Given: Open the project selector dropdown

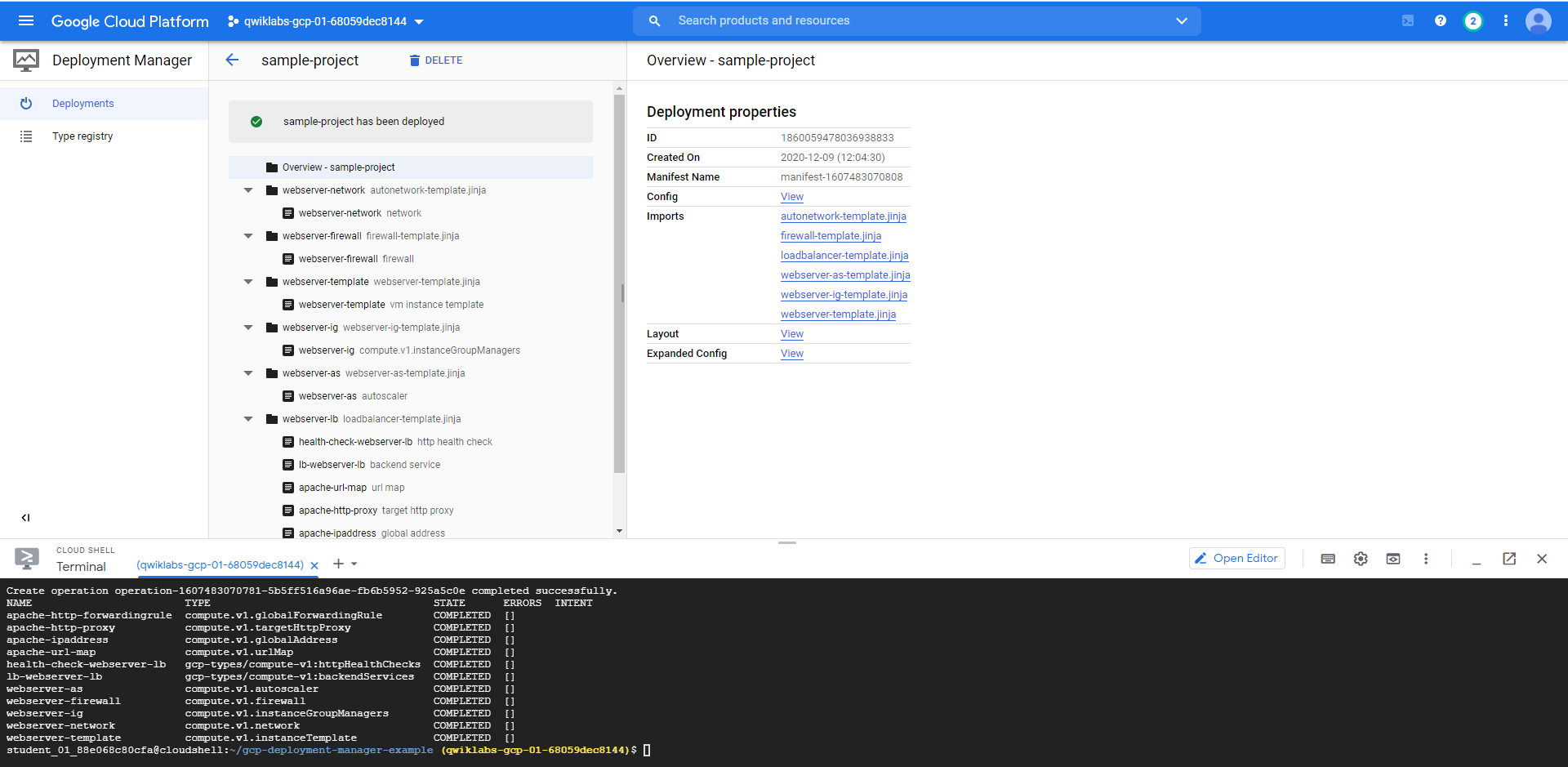Looking at the screenshot, I should click(327, 21).
